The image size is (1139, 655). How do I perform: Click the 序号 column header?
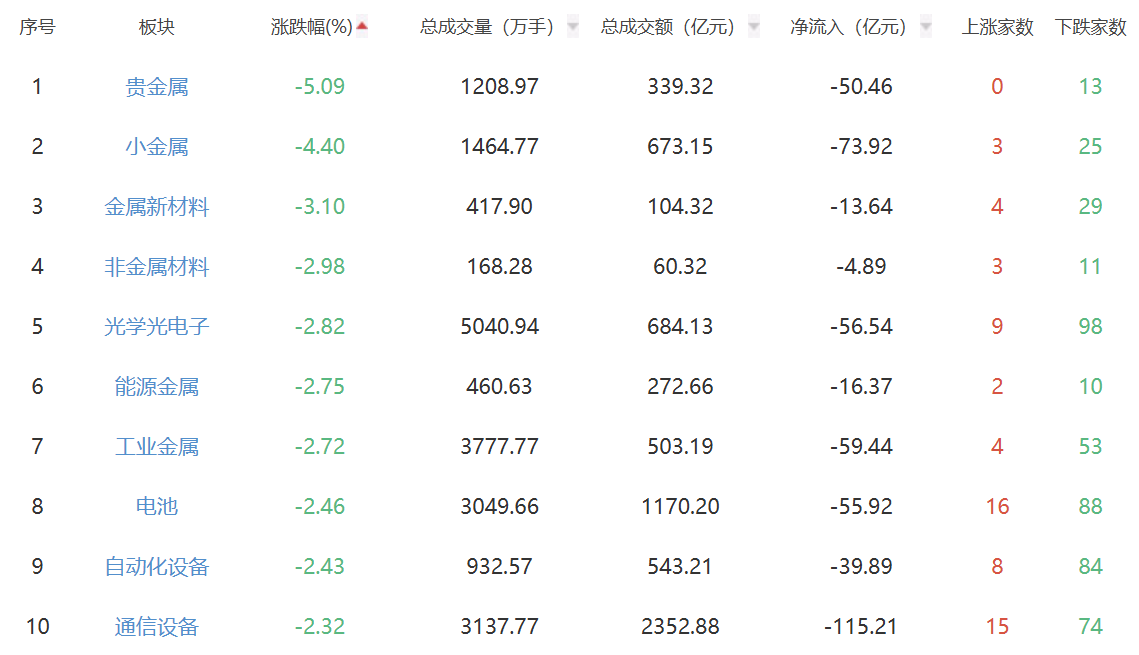point(36,27)
